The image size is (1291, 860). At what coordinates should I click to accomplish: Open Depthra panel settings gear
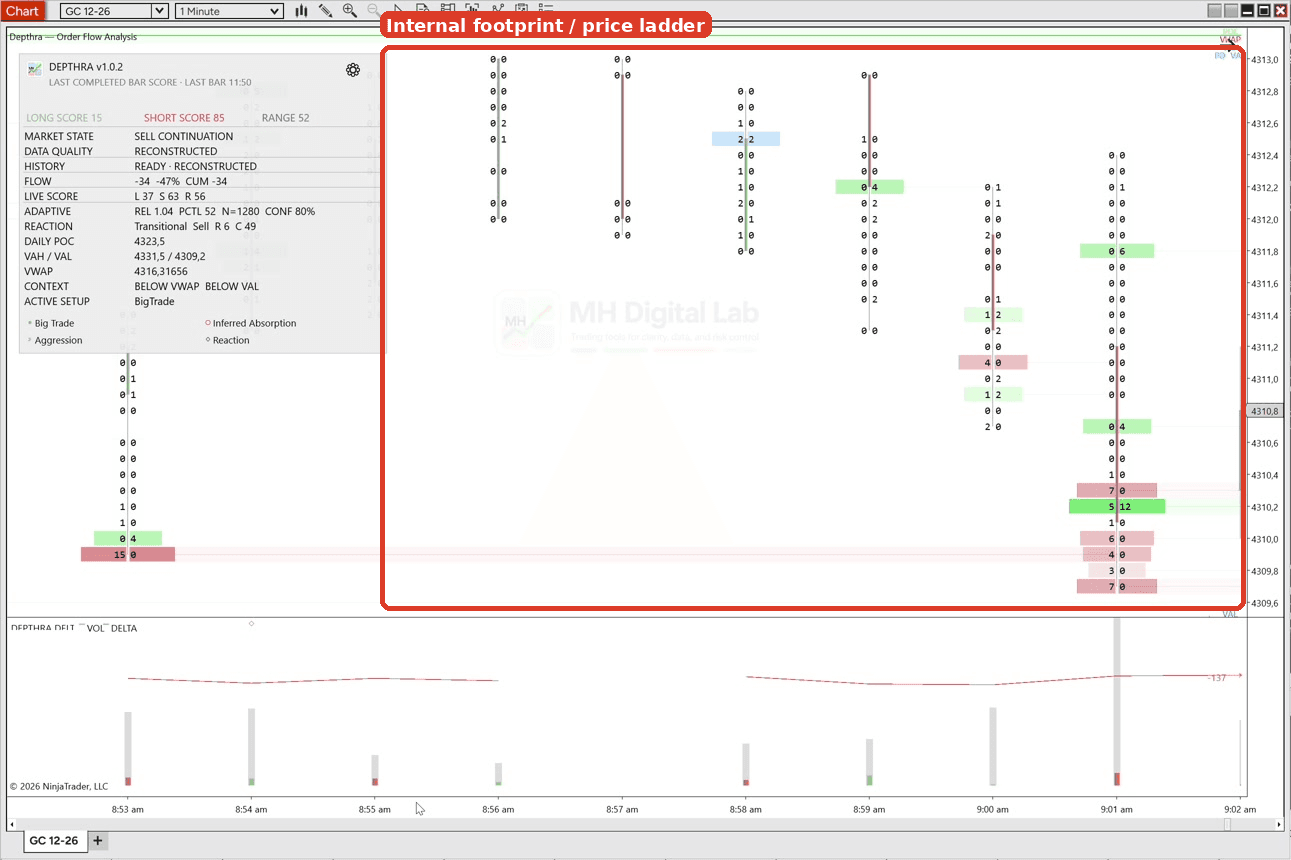(353, 69)
